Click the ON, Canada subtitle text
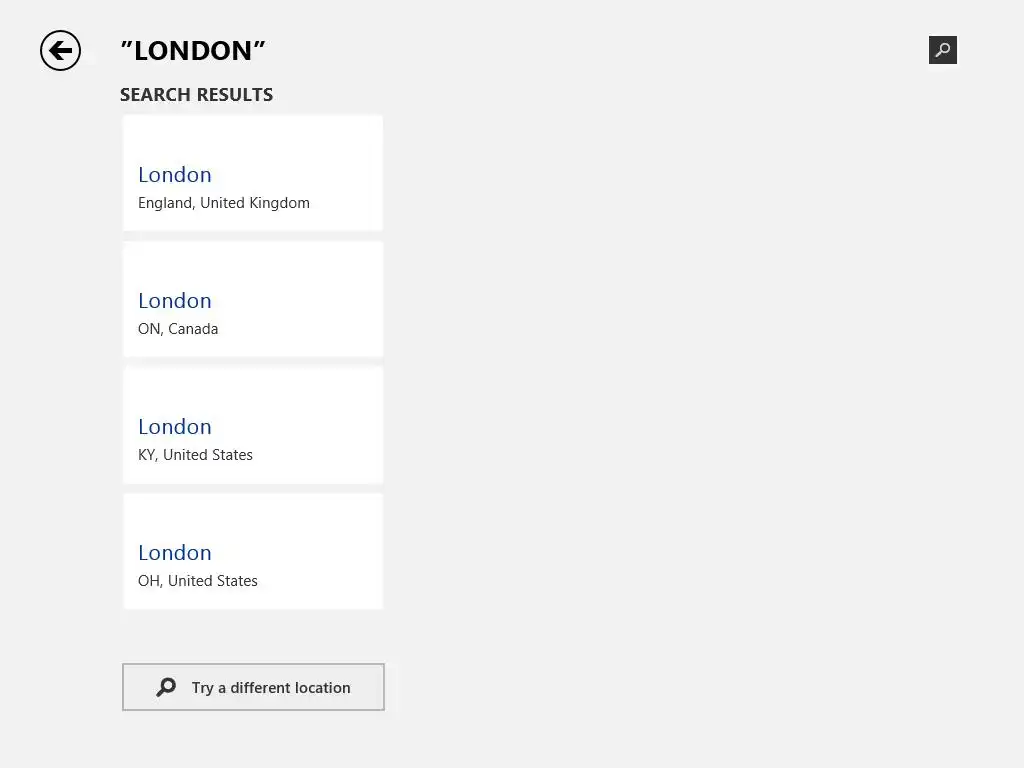The width and height of the screenshot is (1024, 768). click(x=178, y=329)
